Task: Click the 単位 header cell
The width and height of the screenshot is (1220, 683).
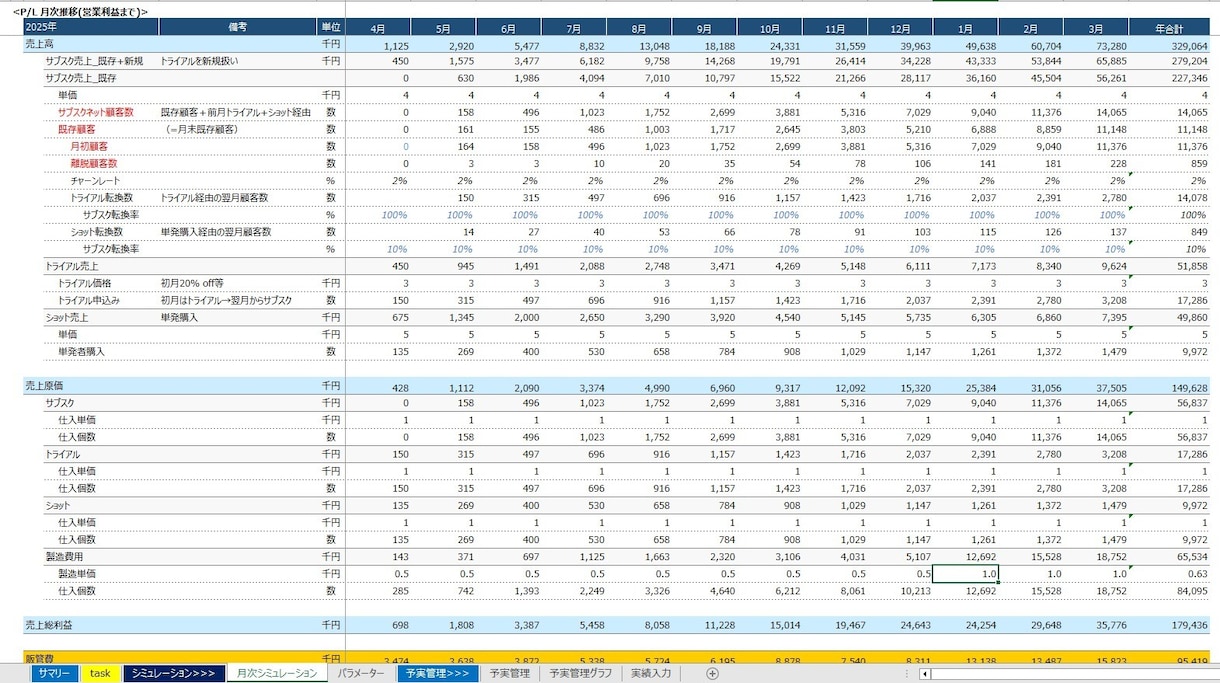Action: [330, 27]
